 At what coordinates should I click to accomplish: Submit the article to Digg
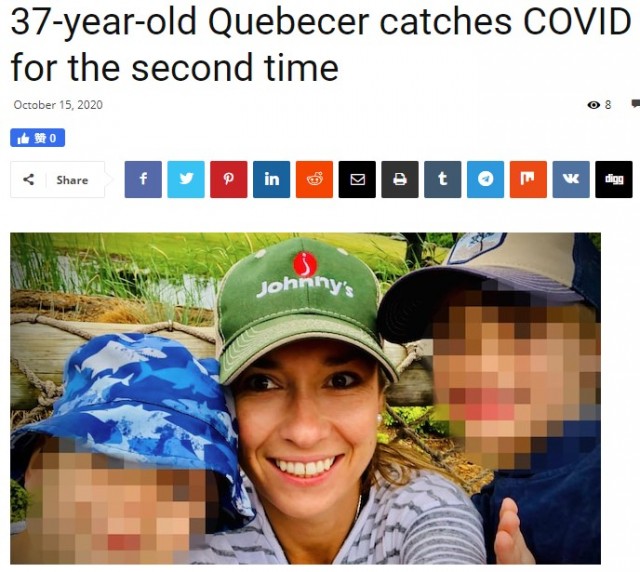point(614,179)
